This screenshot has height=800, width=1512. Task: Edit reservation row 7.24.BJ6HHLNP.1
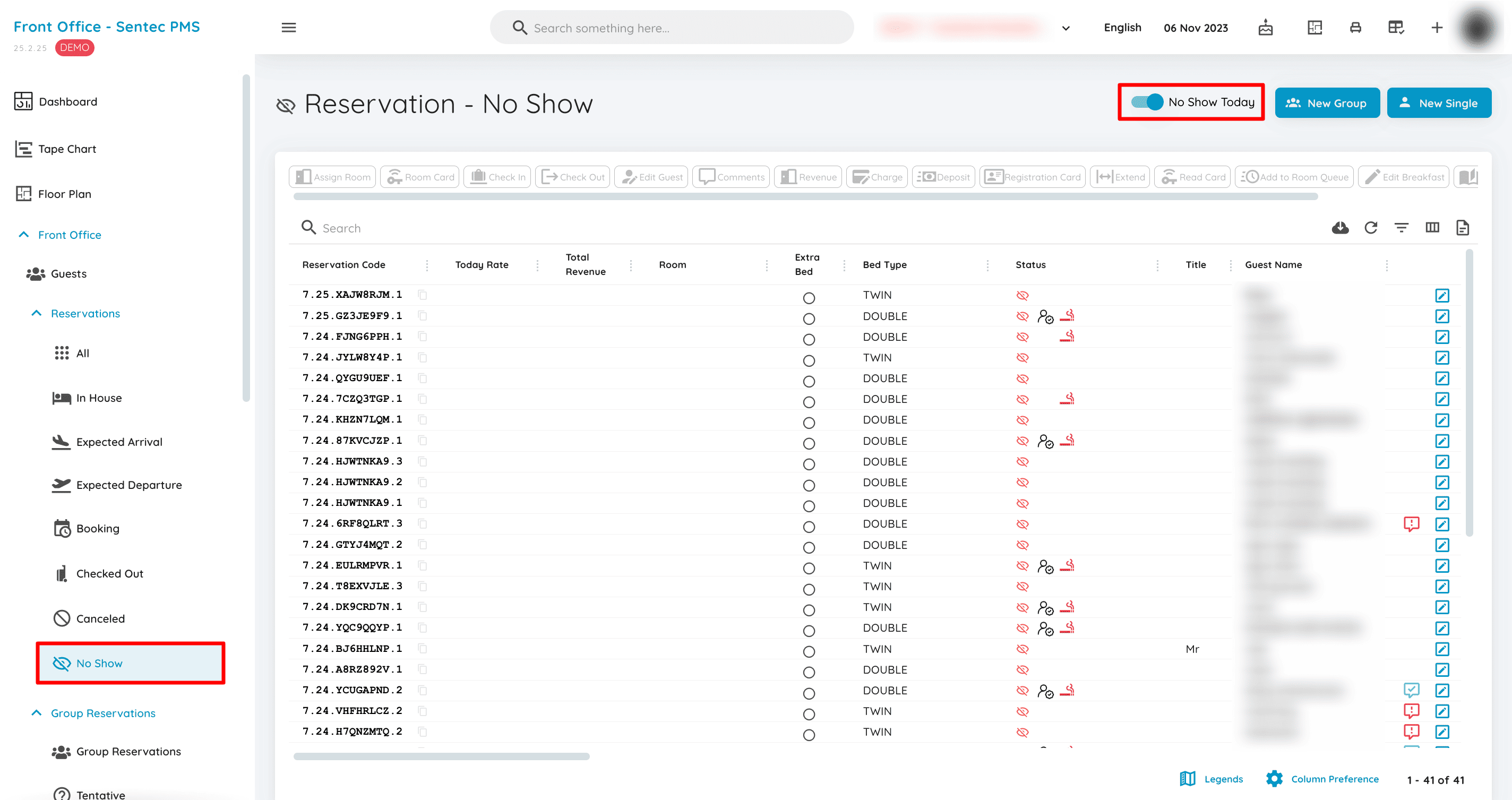[1442, 649]
